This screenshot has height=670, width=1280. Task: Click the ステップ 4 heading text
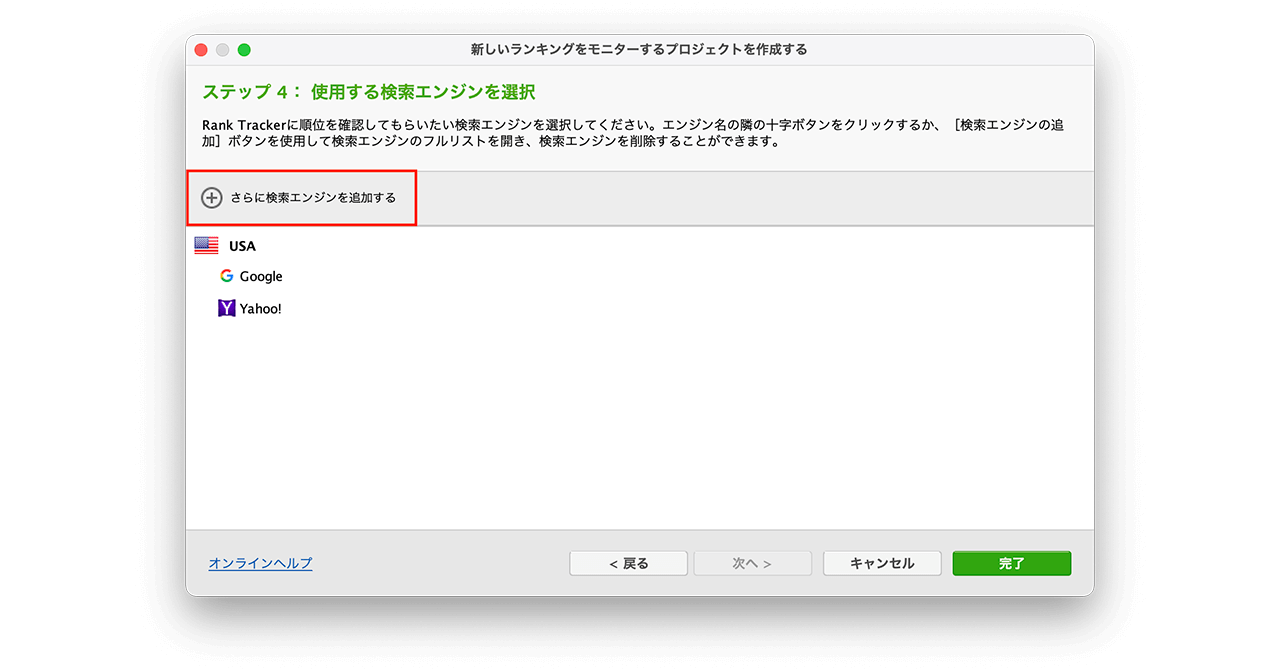point(368,92)
